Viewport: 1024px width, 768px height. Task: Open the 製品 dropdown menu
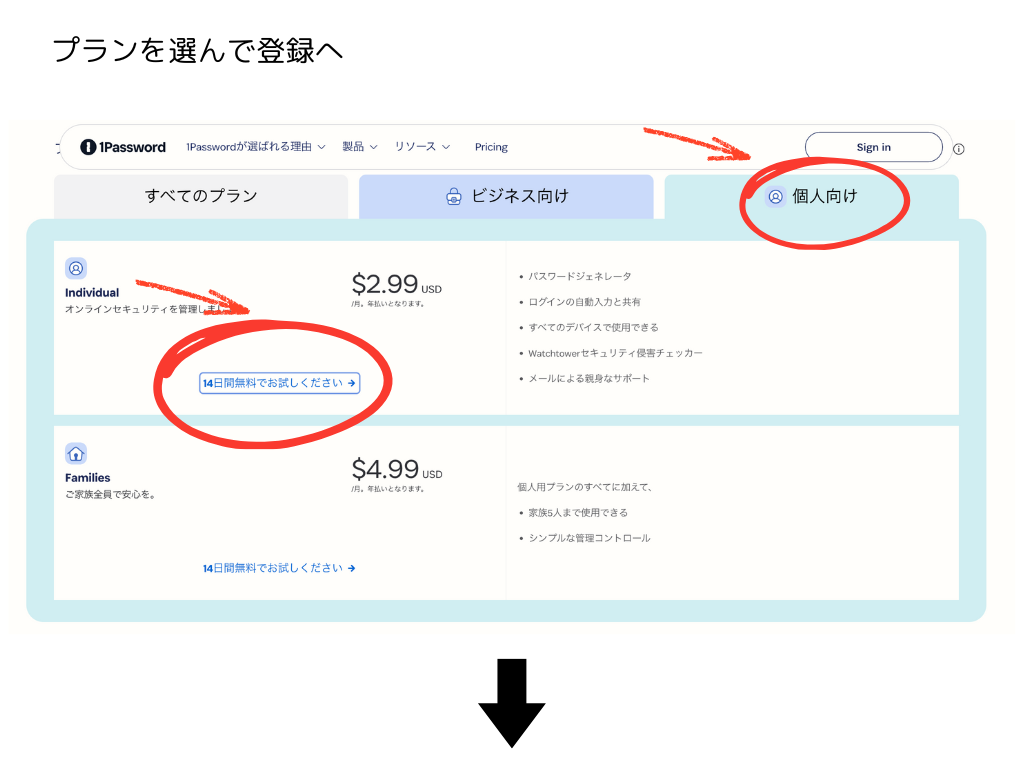(360, 147)
